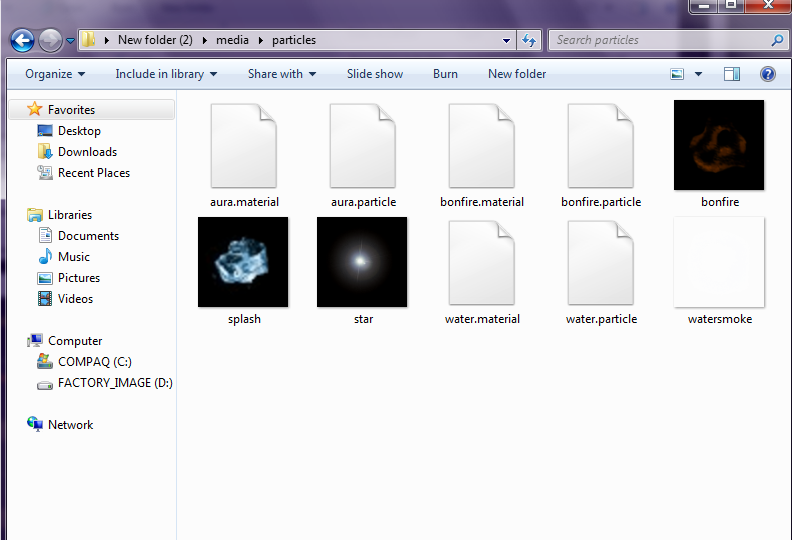Select Favorites in navigation pane
The width and height of the screenshot is (792, 540).
pyautogui.click(x=91, y=110)
